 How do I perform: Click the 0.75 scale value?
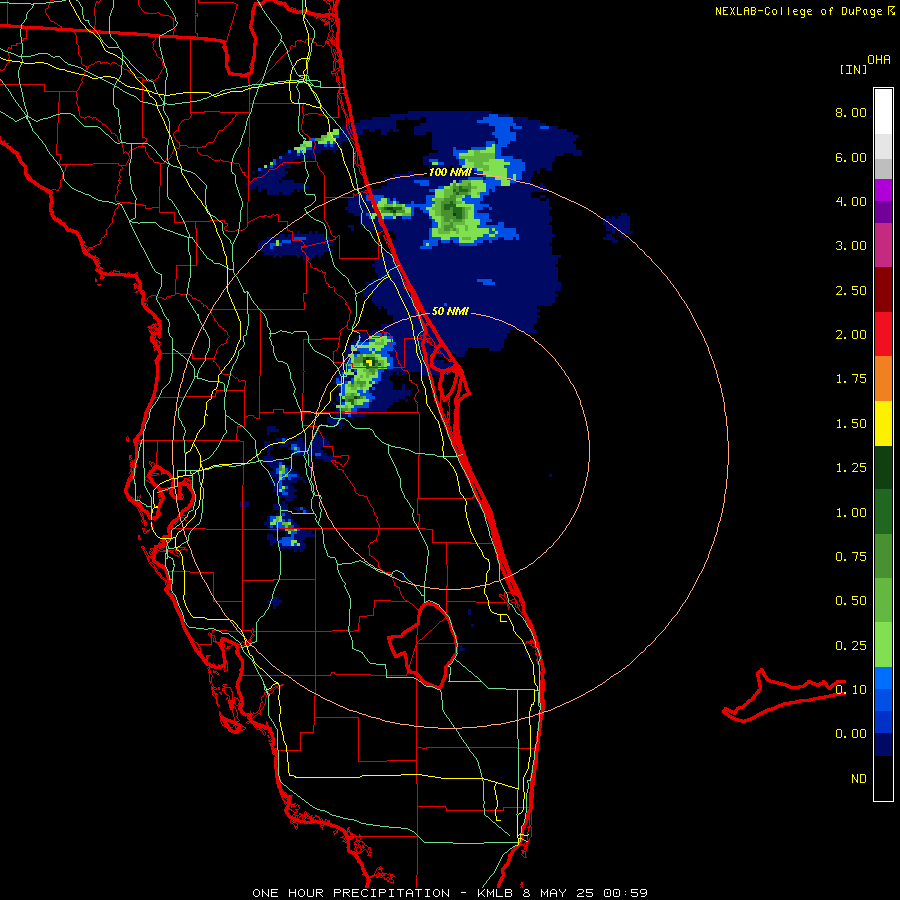click(x=851, y=557)
